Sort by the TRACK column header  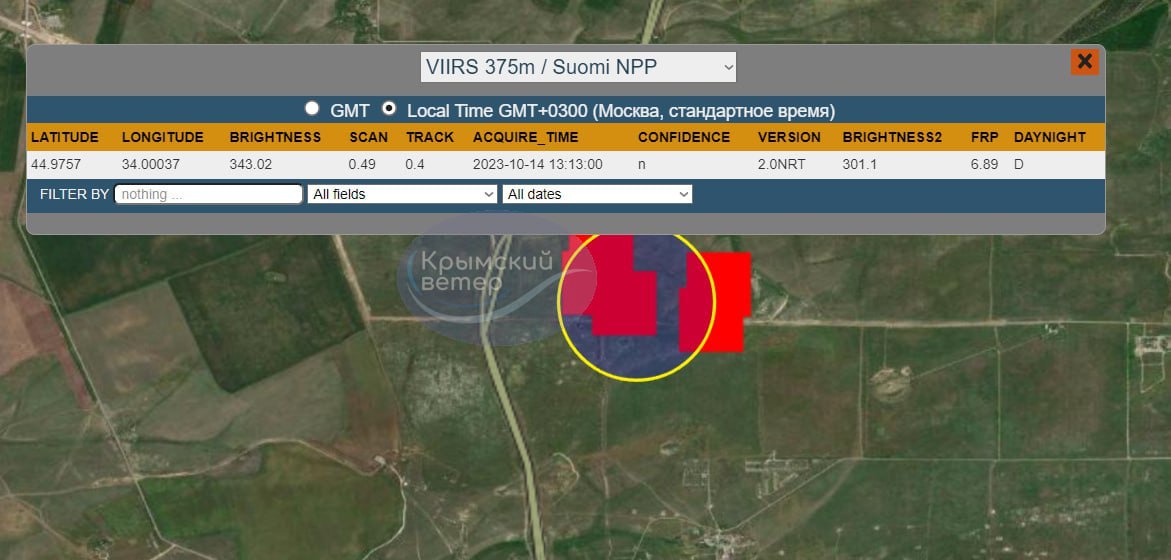pos(430,137)
